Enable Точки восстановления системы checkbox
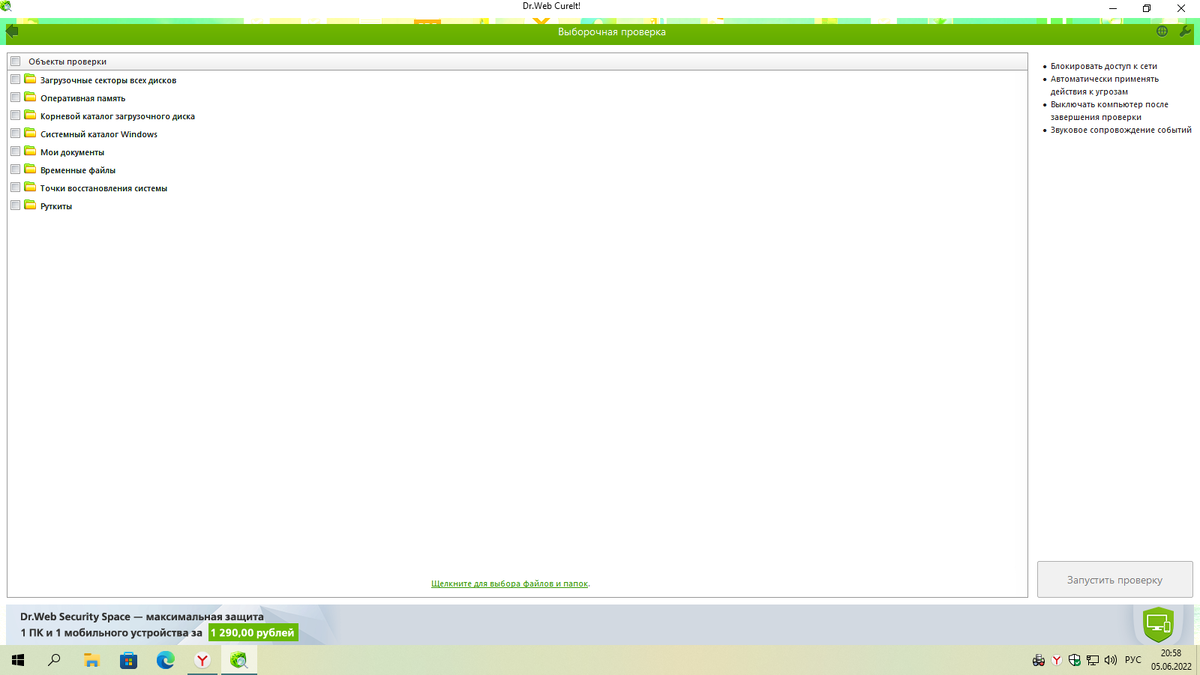1200x675 pixels. [x=15, y=188]
